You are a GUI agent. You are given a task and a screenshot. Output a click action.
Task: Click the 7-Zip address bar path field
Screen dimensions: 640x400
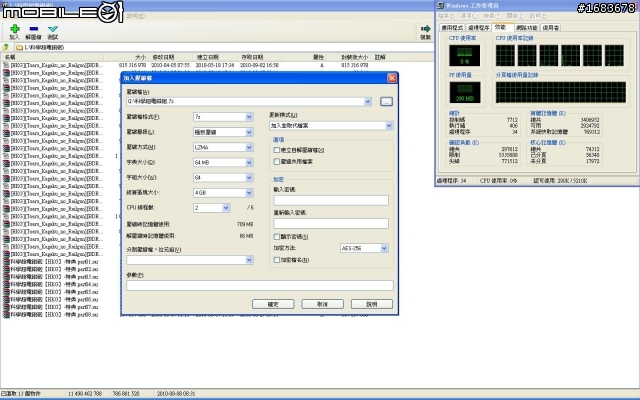(224, 47)
